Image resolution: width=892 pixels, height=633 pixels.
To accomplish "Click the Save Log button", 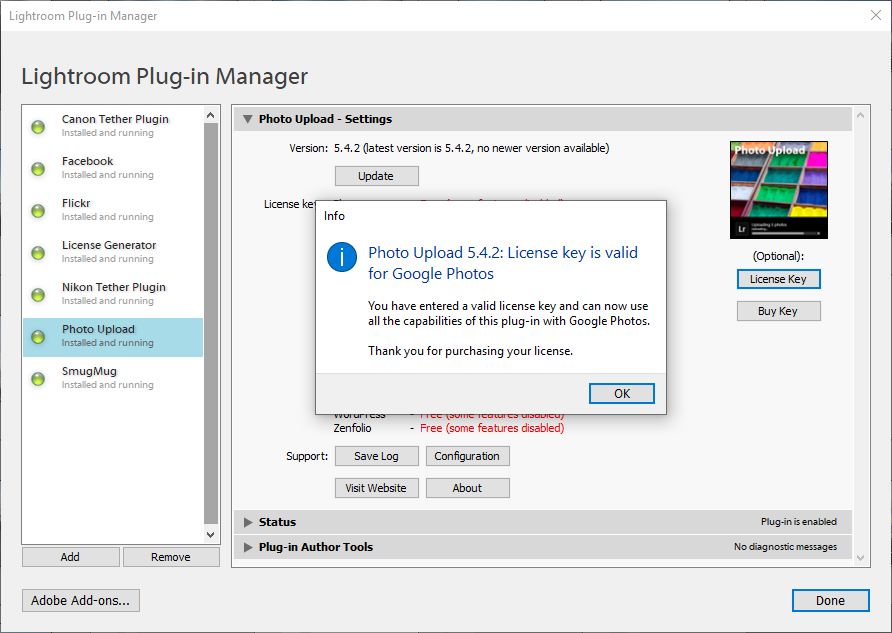I will click(376, 456).
